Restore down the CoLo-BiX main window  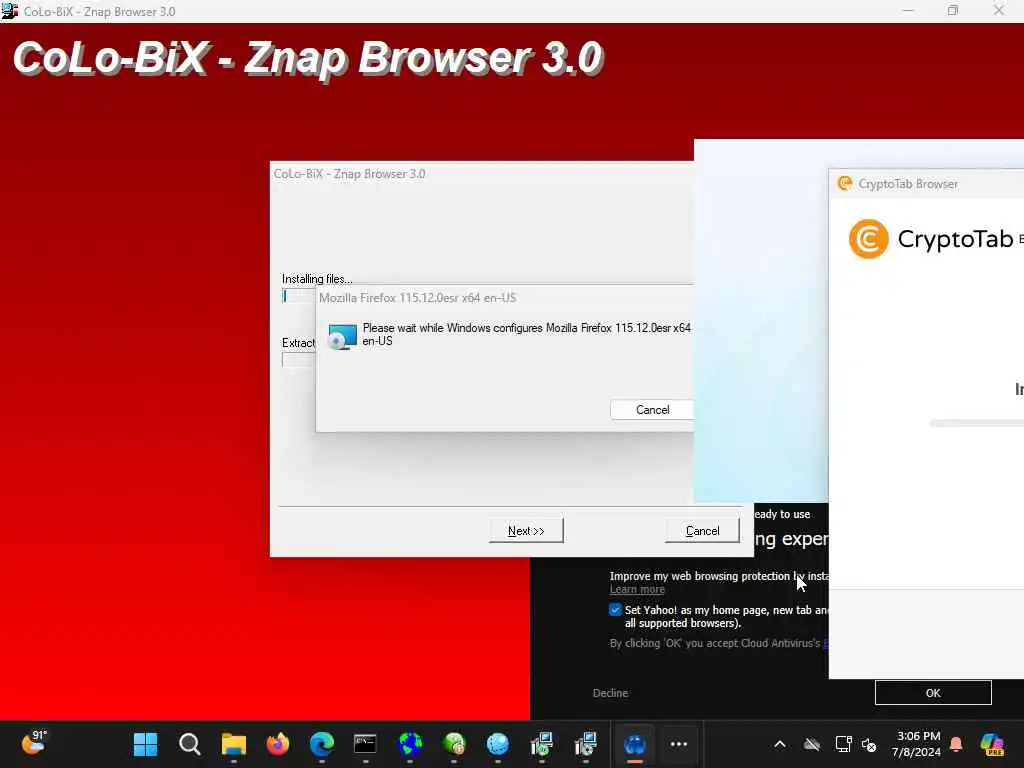coord(953,10)
